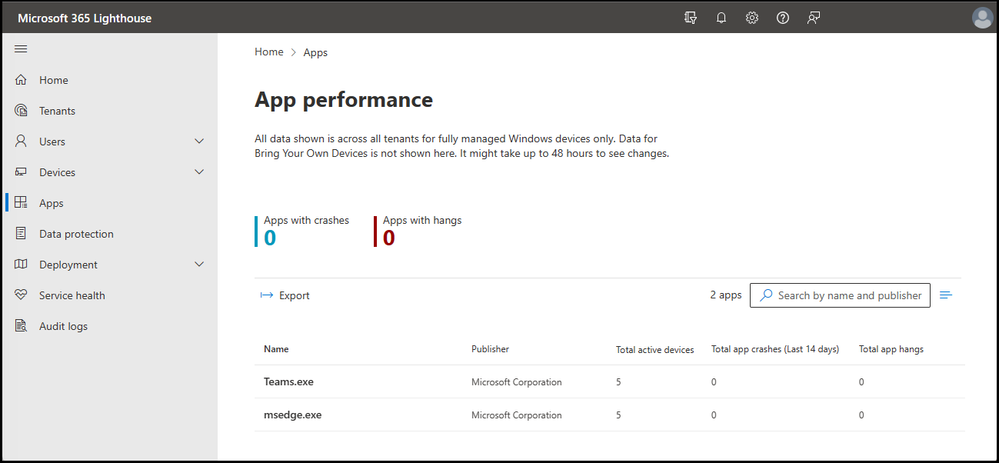Sort by Name column header
The image size is (999, 463).
276,349
